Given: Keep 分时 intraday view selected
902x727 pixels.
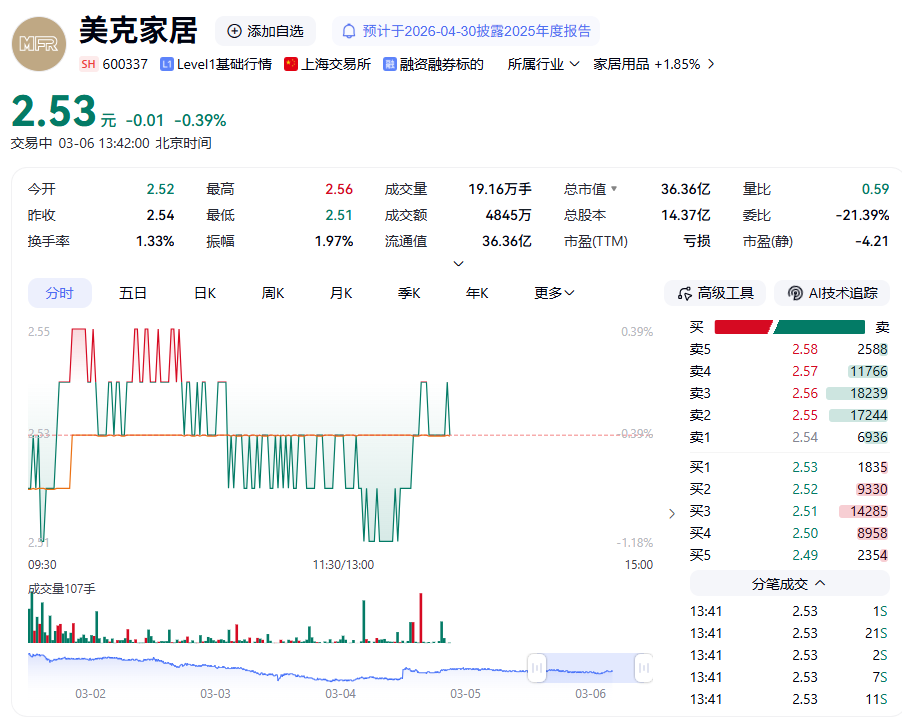Looking at the screenshot, I should click(60, 292).
